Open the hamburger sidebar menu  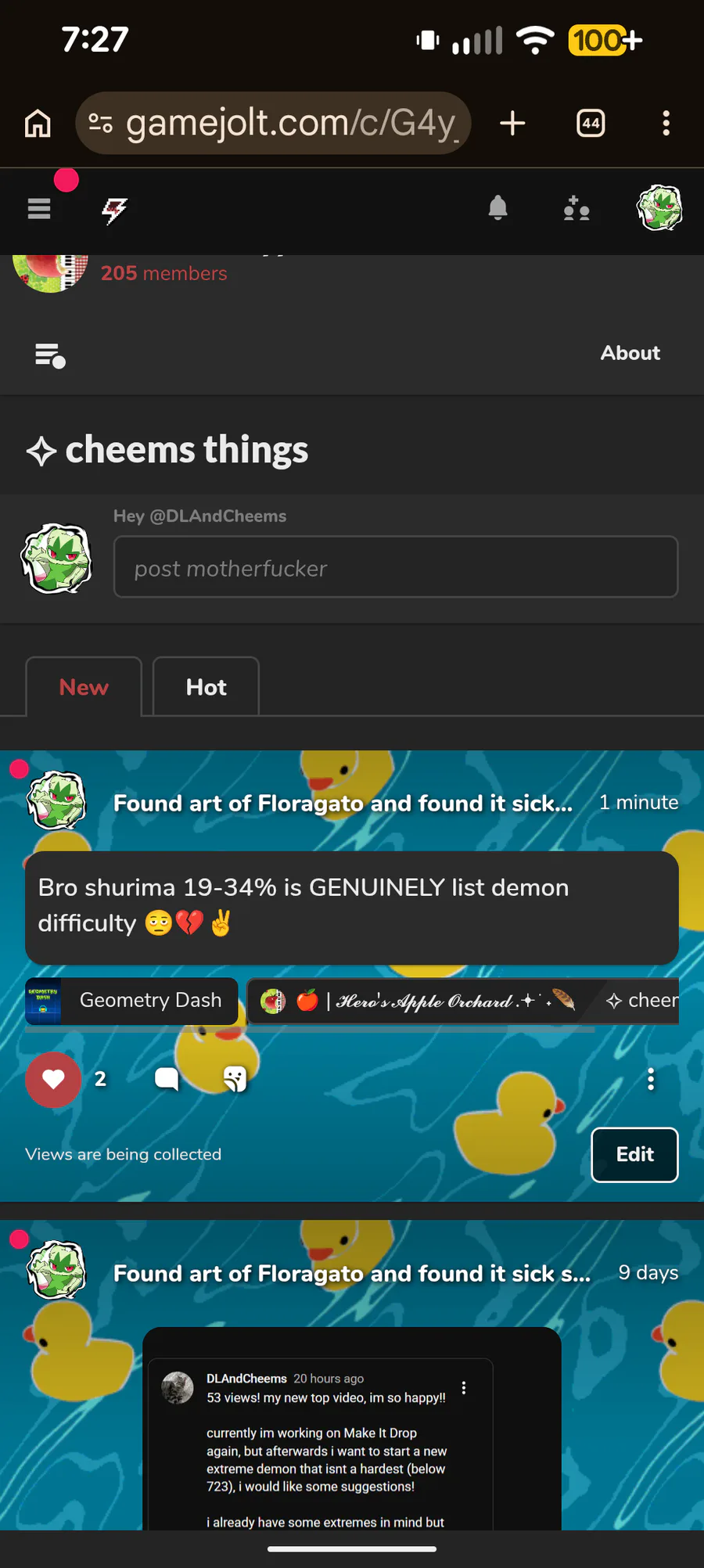point(39,209)
